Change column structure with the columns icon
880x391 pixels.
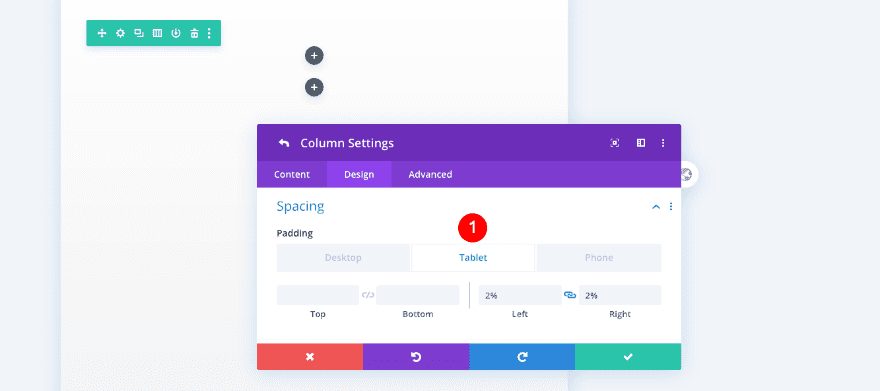click(x=157, y=33)
